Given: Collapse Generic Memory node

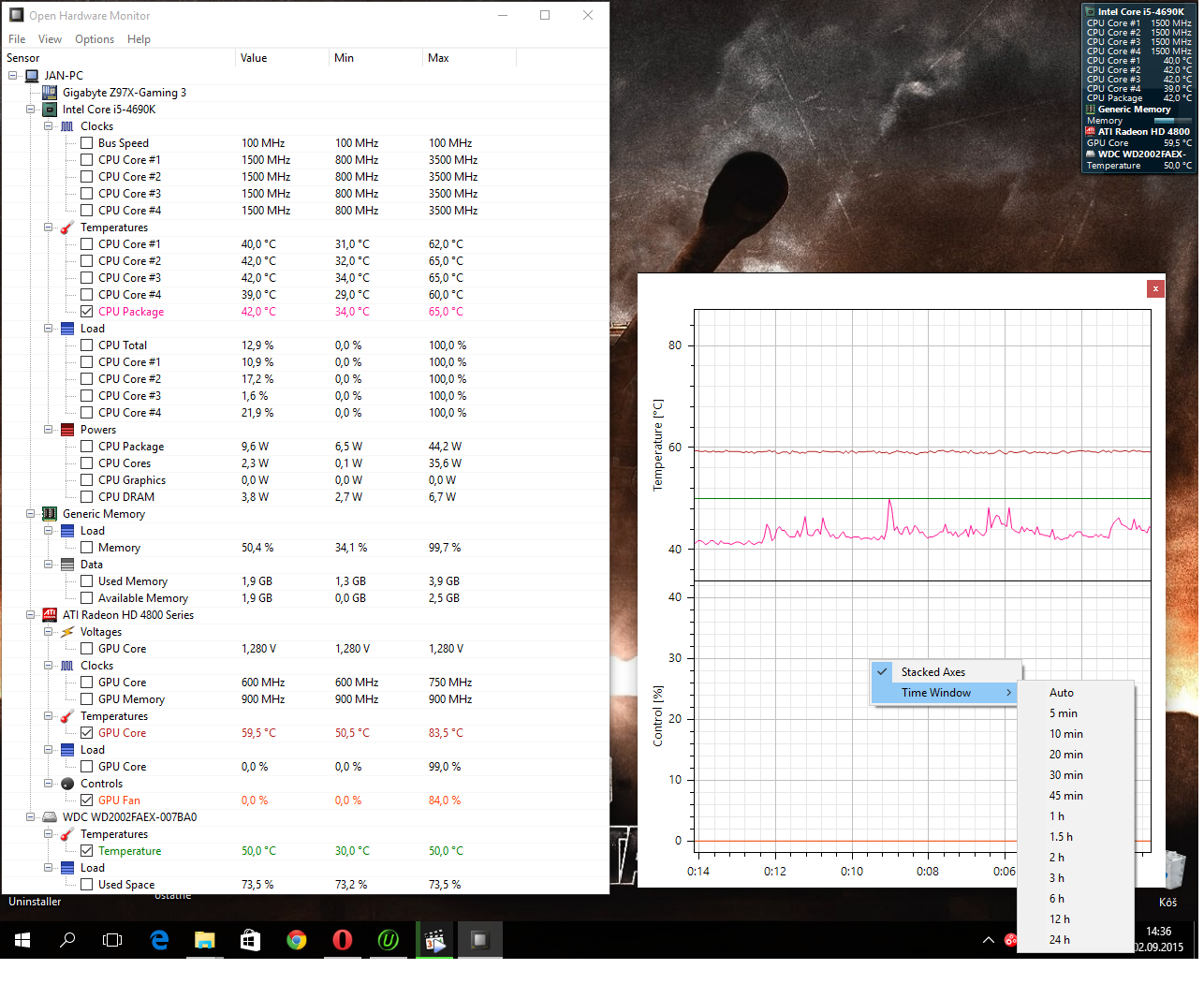Looking at the screenshot, I should pos(31,514).
